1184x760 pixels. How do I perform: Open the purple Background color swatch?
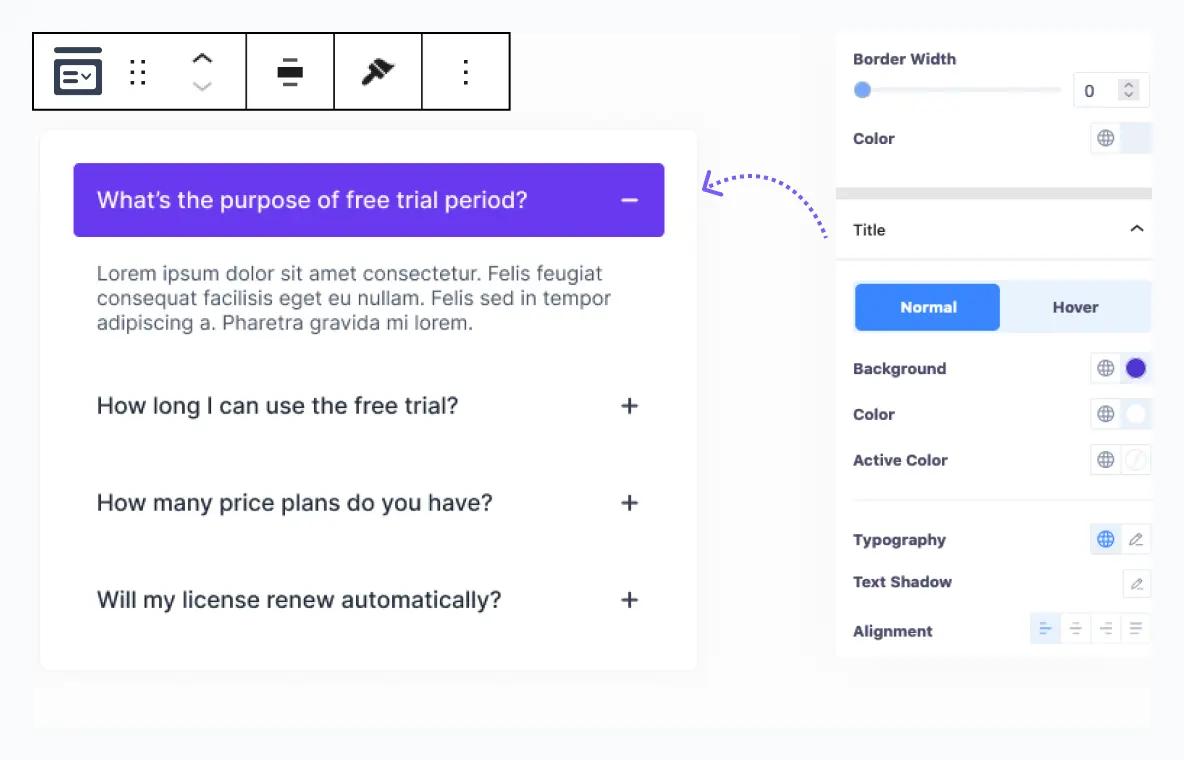tap(1136, 368)
